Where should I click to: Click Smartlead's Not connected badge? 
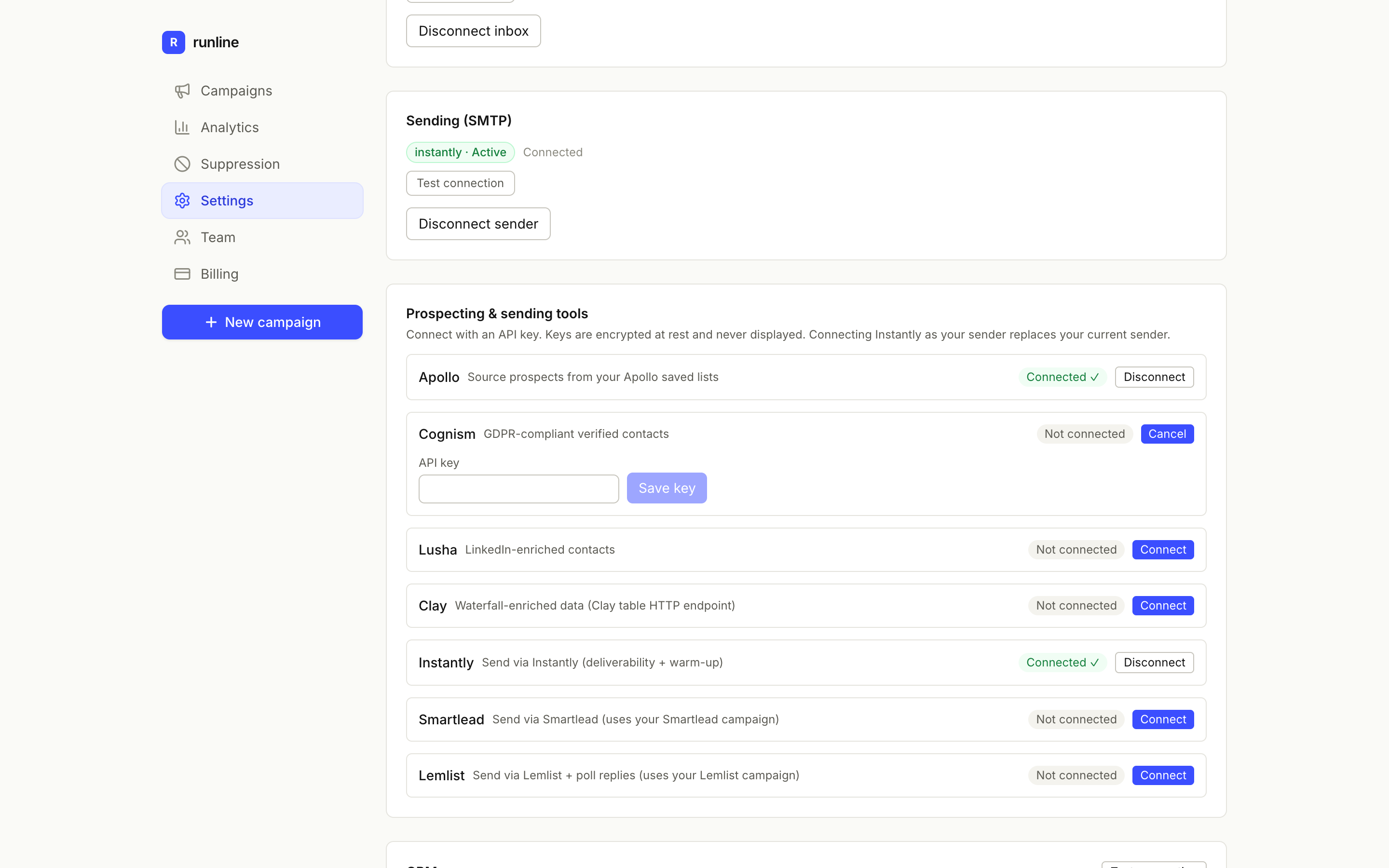pyautogui.click(x=1076, y=719)
